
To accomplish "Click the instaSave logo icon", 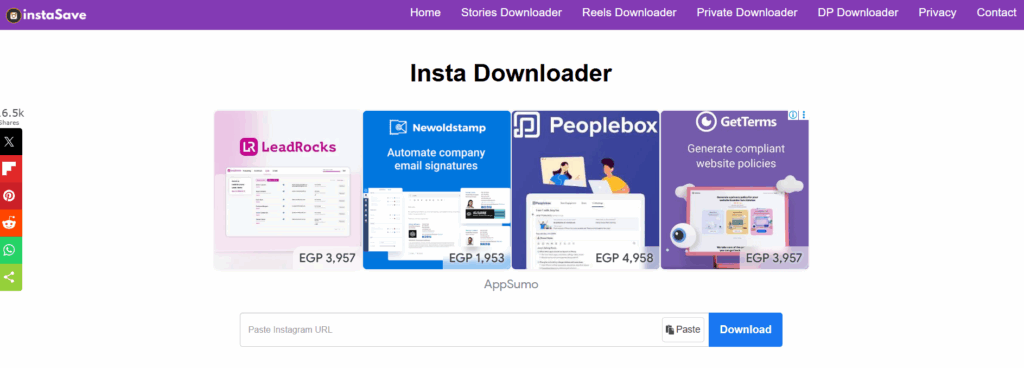I will pyautogui.click(x=13, y=14).
